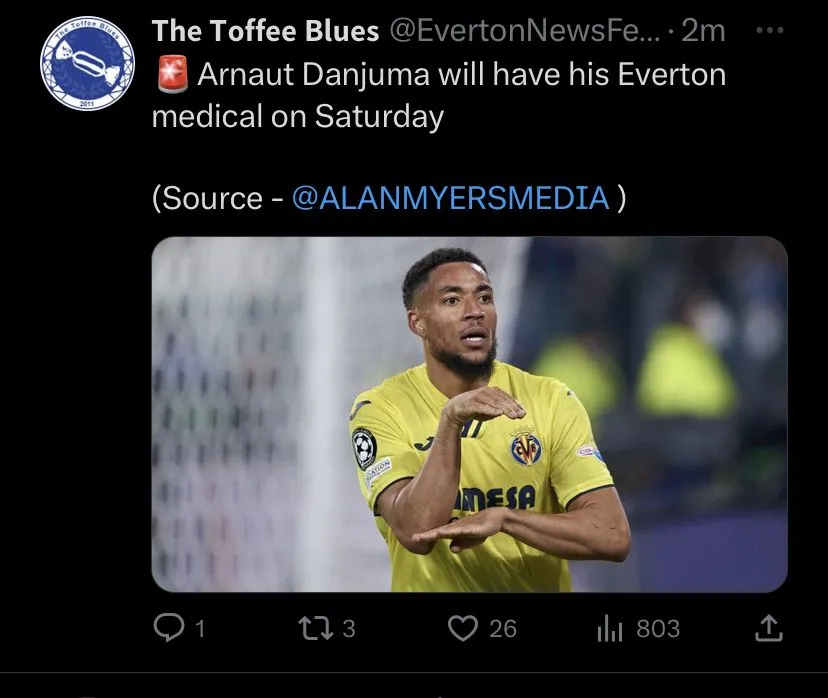Like the tweet with the heart icon

(x=462, y=628)
